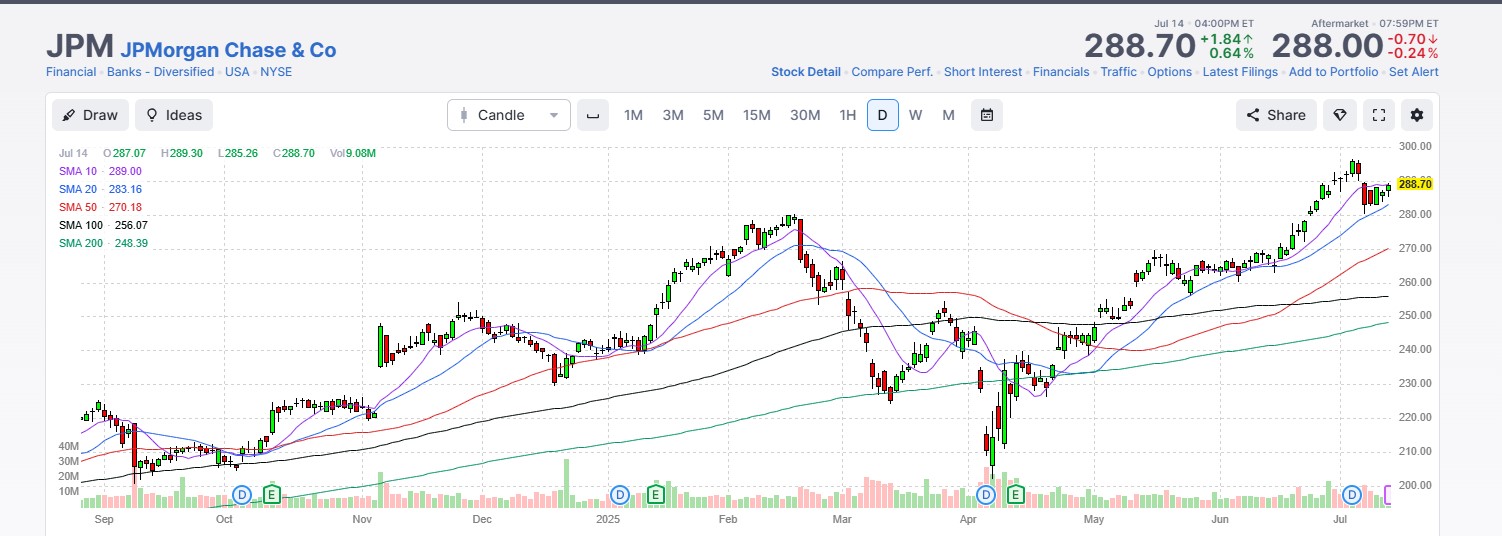Switch to 15M intraday timeframe
The image size is (1502, 536).
(x=756, y=115)
